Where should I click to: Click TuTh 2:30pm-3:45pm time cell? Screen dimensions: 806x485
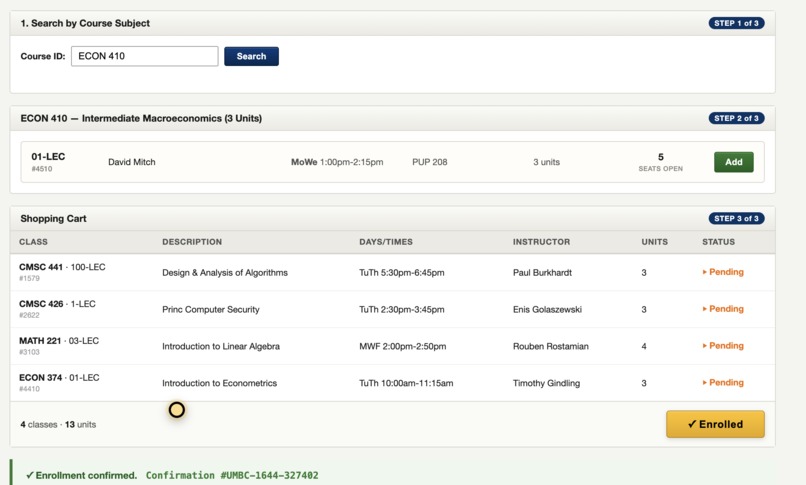[402, 309]
